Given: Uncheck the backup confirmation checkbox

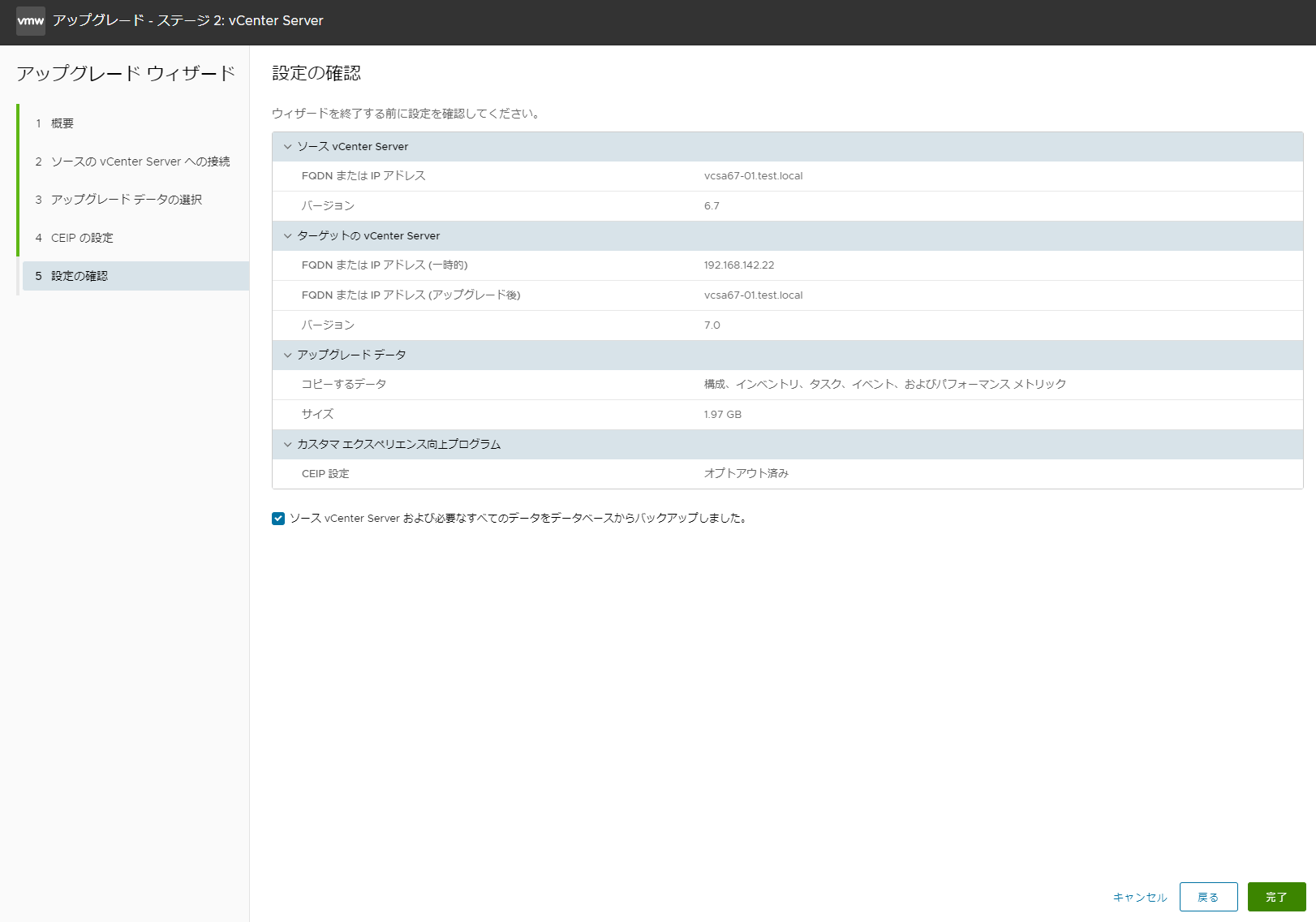Looking at the screenshot, I should 278,519.
